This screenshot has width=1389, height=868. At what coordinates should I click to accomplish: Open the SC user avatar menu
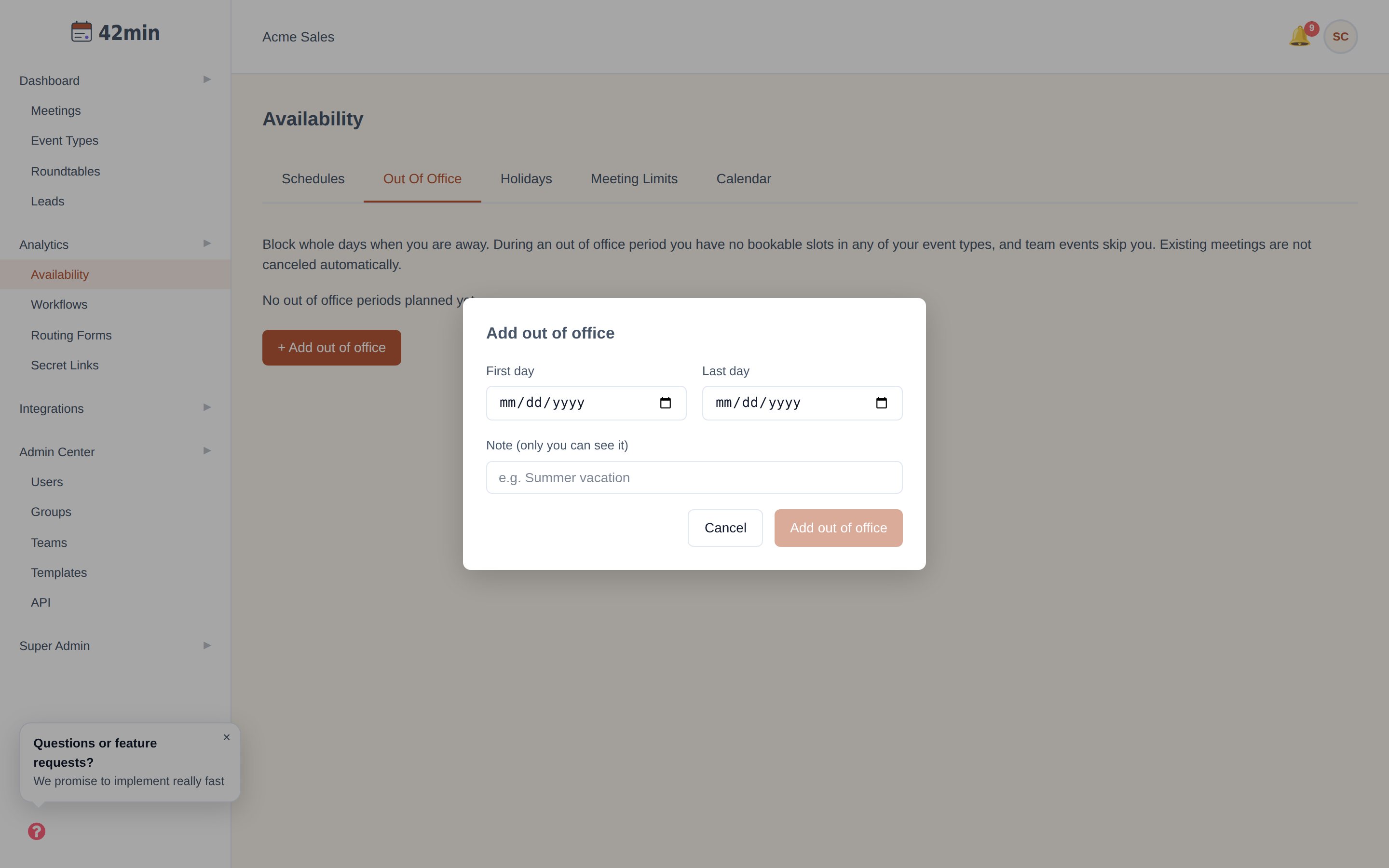click(x=1340, y=37)
